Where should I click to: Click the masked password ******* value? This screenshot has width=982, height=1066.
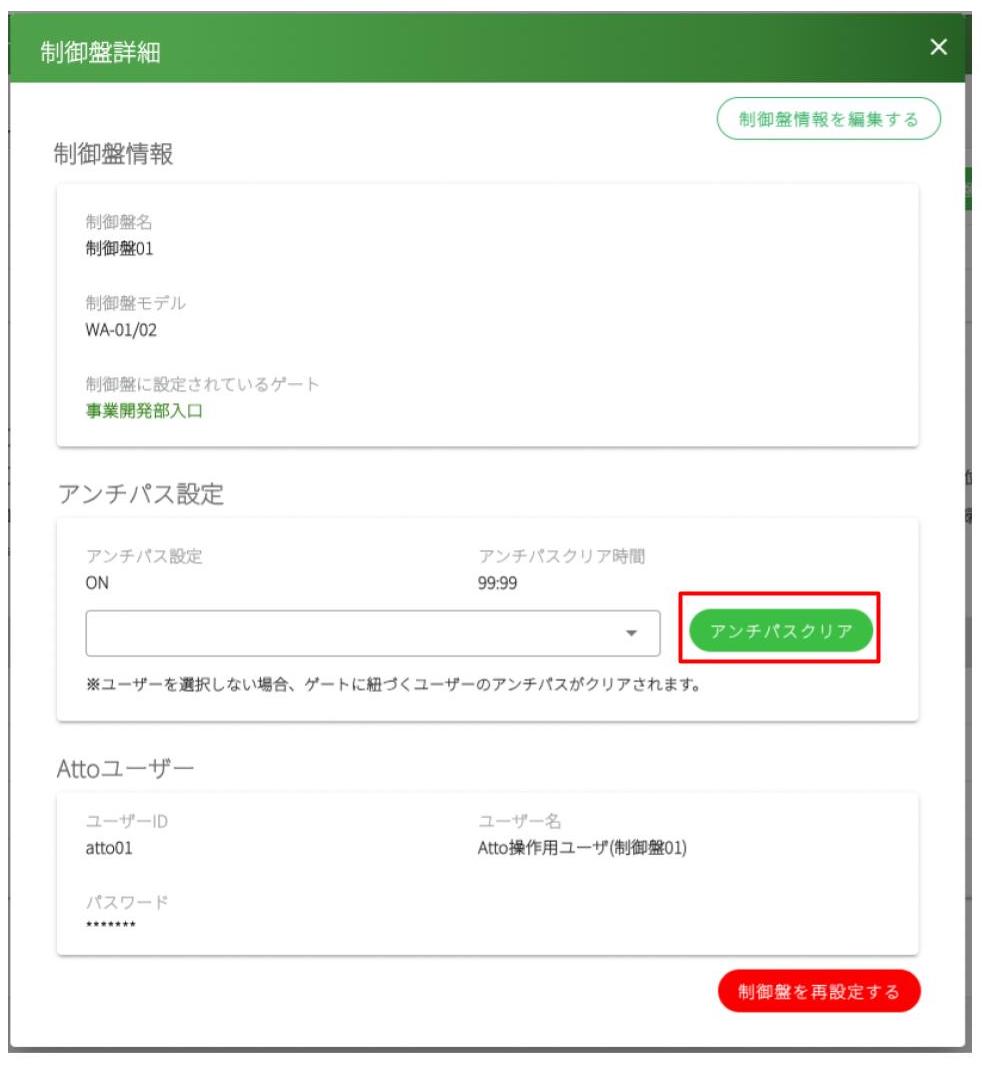(111, 924)
